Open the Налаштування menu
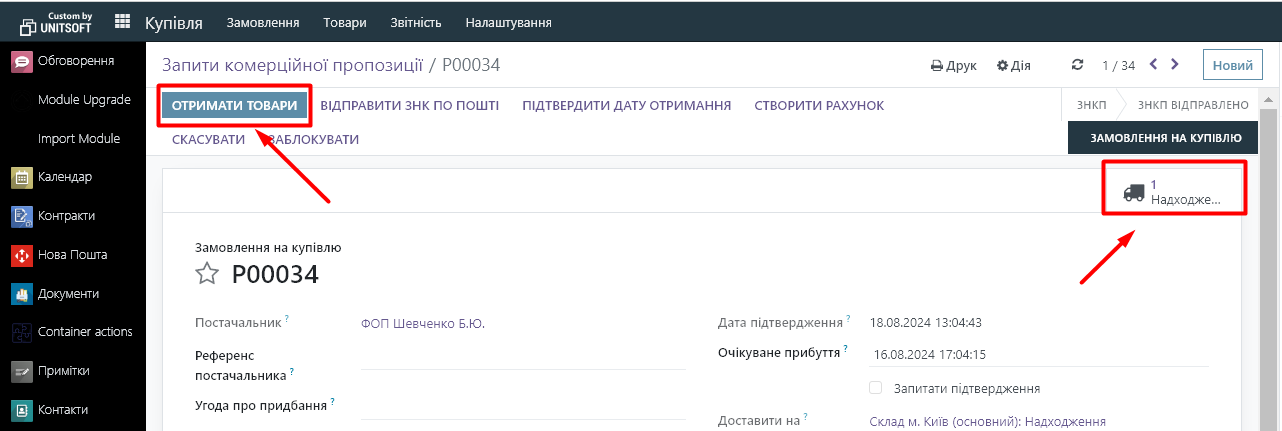The image size is (1282, 431). 508,22
